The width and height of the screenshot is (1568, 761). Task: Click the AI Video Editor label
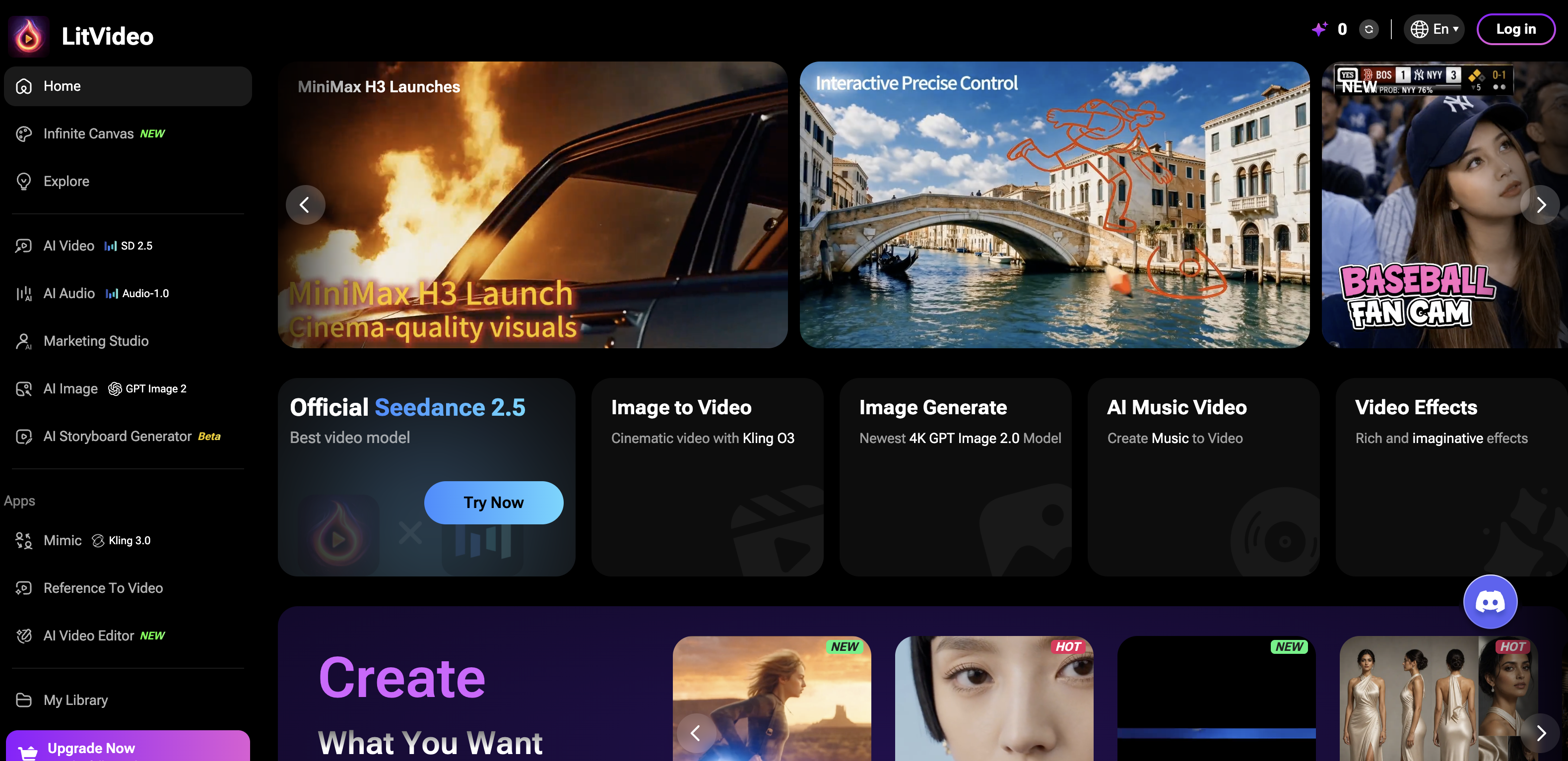[89, 635]
